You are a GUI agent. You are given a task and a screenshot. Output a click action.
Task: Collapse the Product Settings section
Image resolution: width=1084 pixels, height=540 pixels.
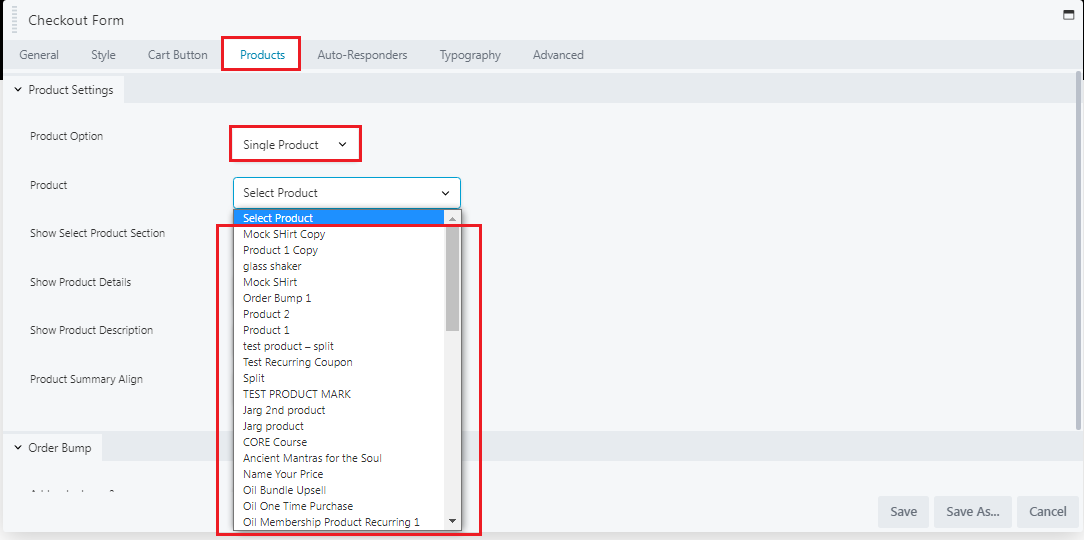pos(18,90)
